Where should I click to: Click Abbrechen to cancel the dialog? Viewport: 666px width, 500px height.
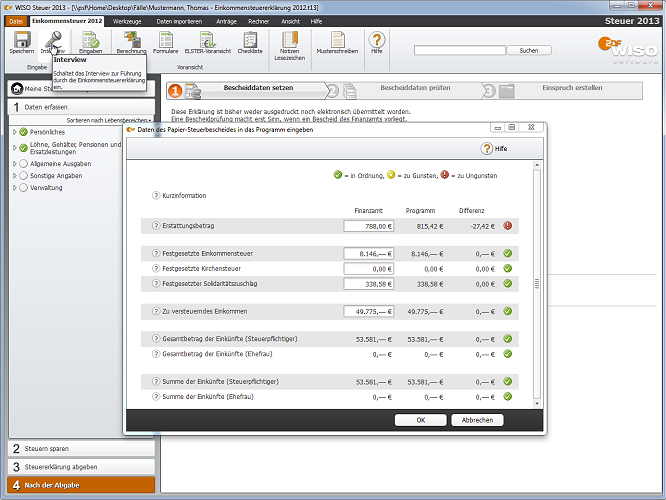(x=477, y=420)
